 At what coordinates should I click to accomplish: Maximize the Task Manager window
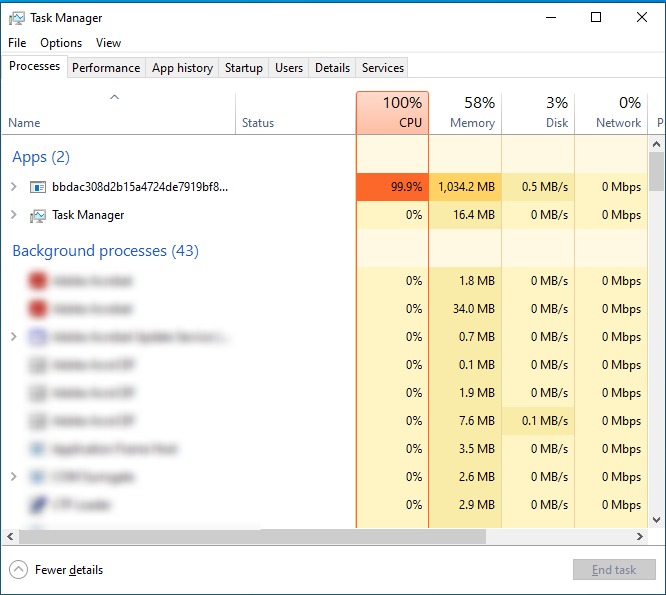[596, 17]
